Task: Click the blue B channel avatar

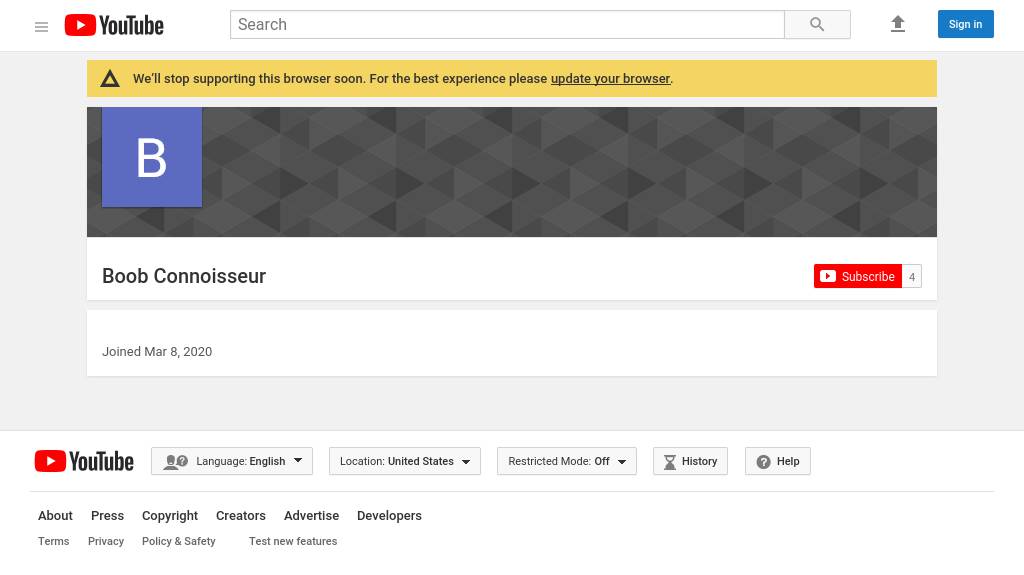Action: [152, 157]
